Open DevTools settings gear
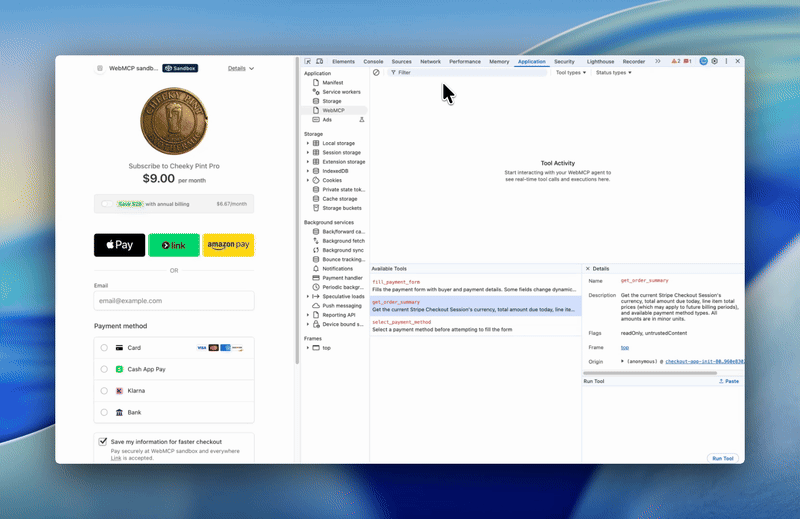 (715, 61)
